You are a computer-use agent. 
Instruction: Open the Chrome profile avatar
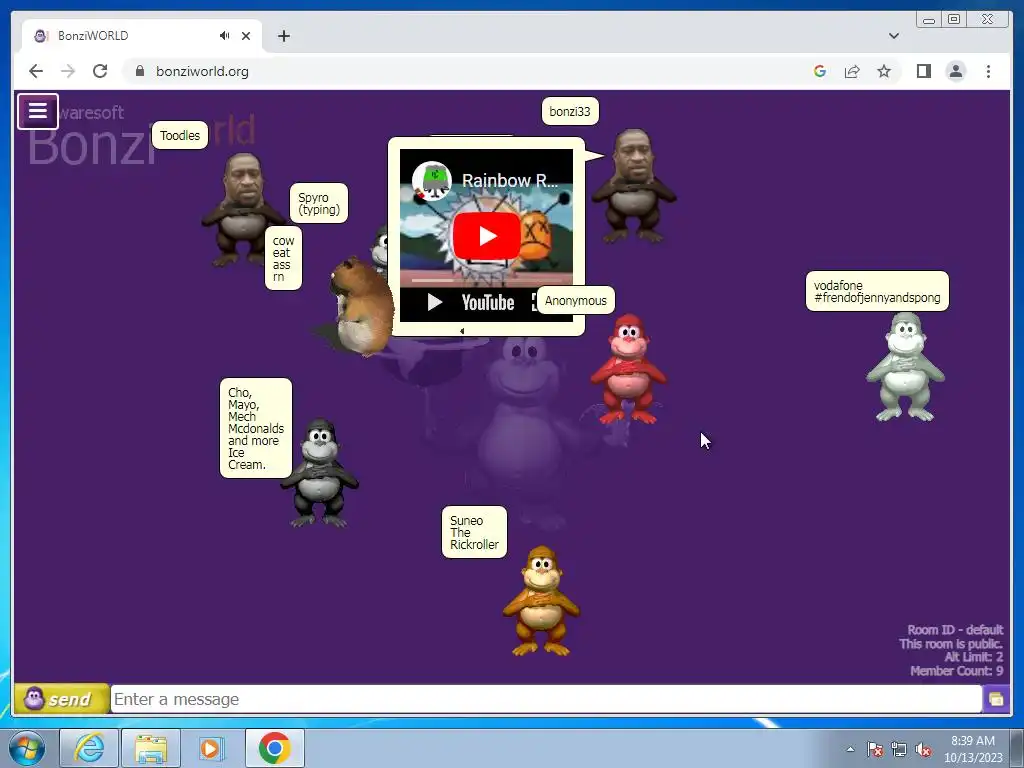[x=955, y=71]
